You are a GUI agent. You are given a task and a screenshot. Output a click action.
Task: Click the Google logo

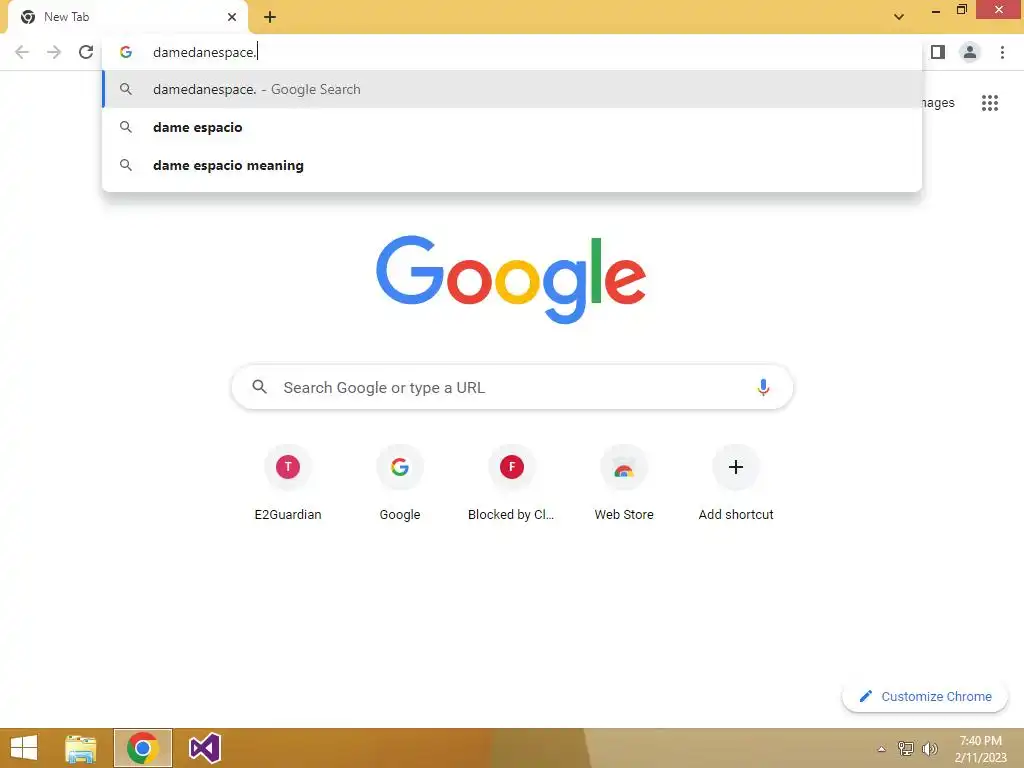(511, 280)
